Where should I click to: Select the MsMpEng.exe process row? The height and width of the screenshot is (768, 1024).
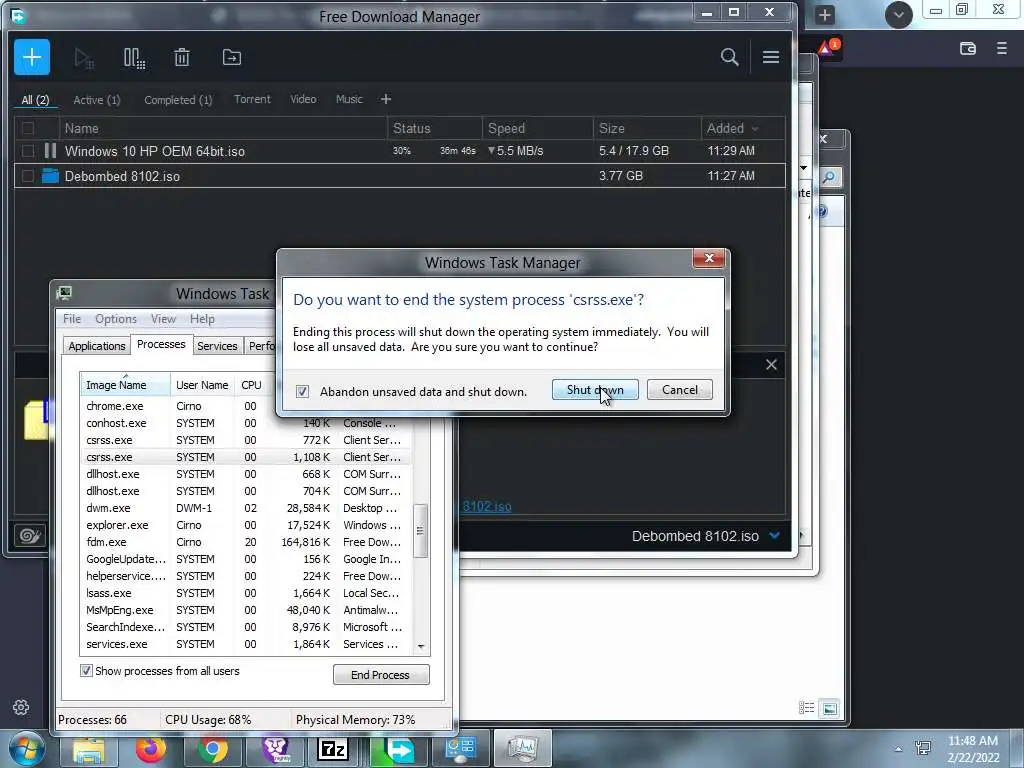(246, 610)
